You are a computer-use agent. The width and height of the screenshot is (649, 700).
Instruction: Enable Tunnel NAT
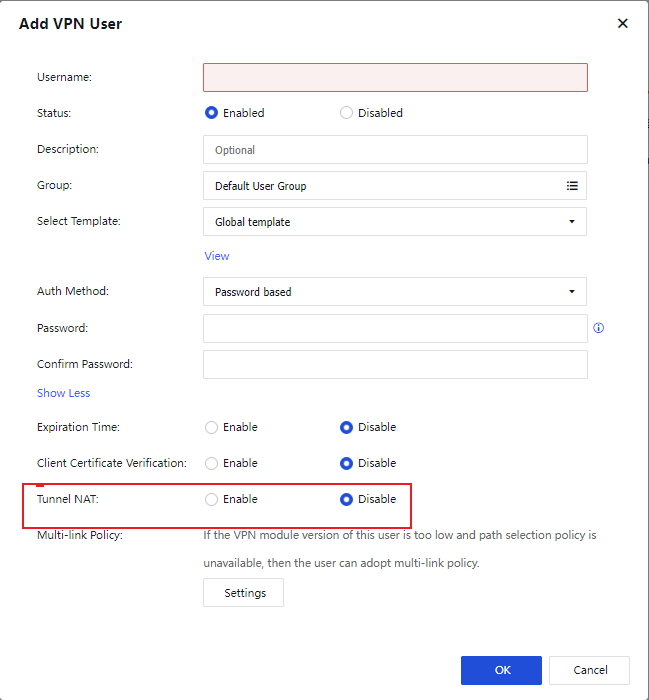[212, 499]
